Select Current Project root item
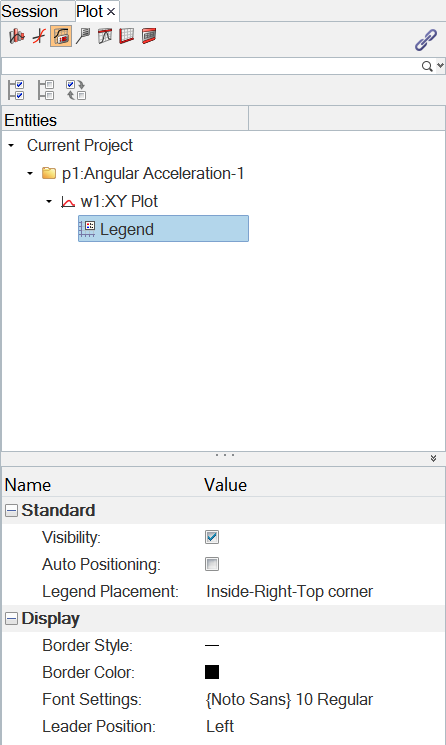The height and width of the screenshot is (745, 446). [x=80, y=145]
